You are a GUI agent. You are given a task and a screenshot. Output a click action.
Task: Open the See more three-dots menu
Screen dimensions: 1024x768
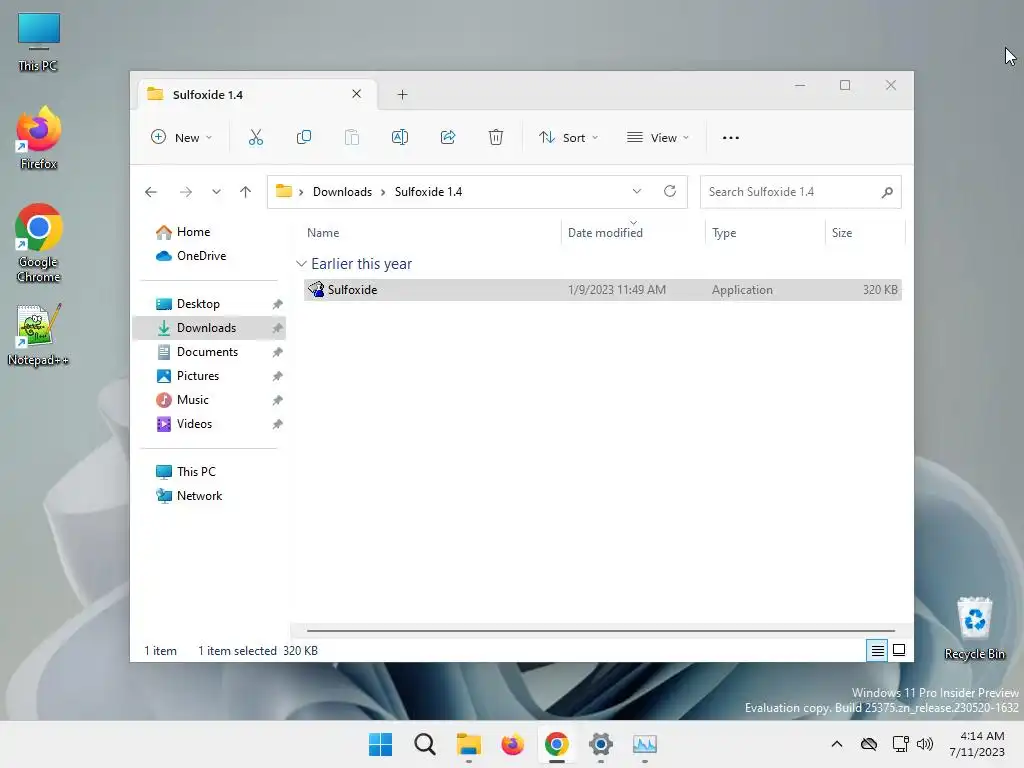[731, 138]
